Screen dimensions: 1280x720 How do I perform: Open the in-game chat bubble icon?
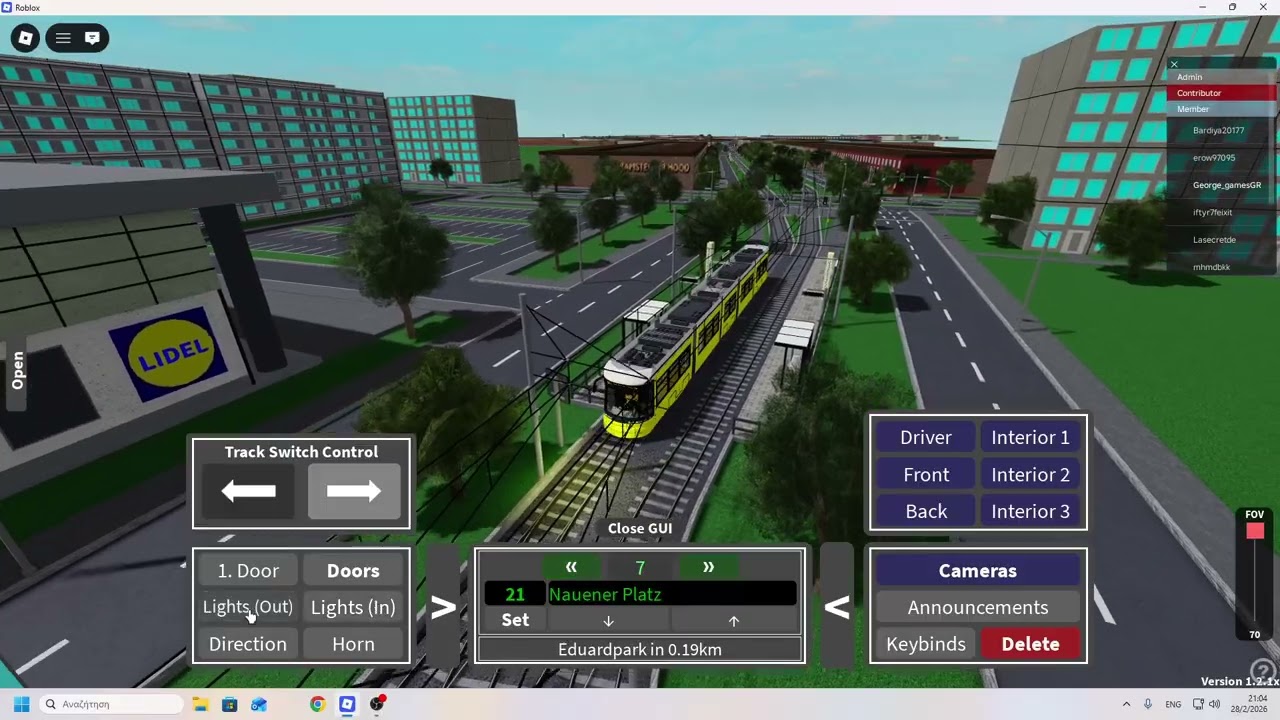92,38
